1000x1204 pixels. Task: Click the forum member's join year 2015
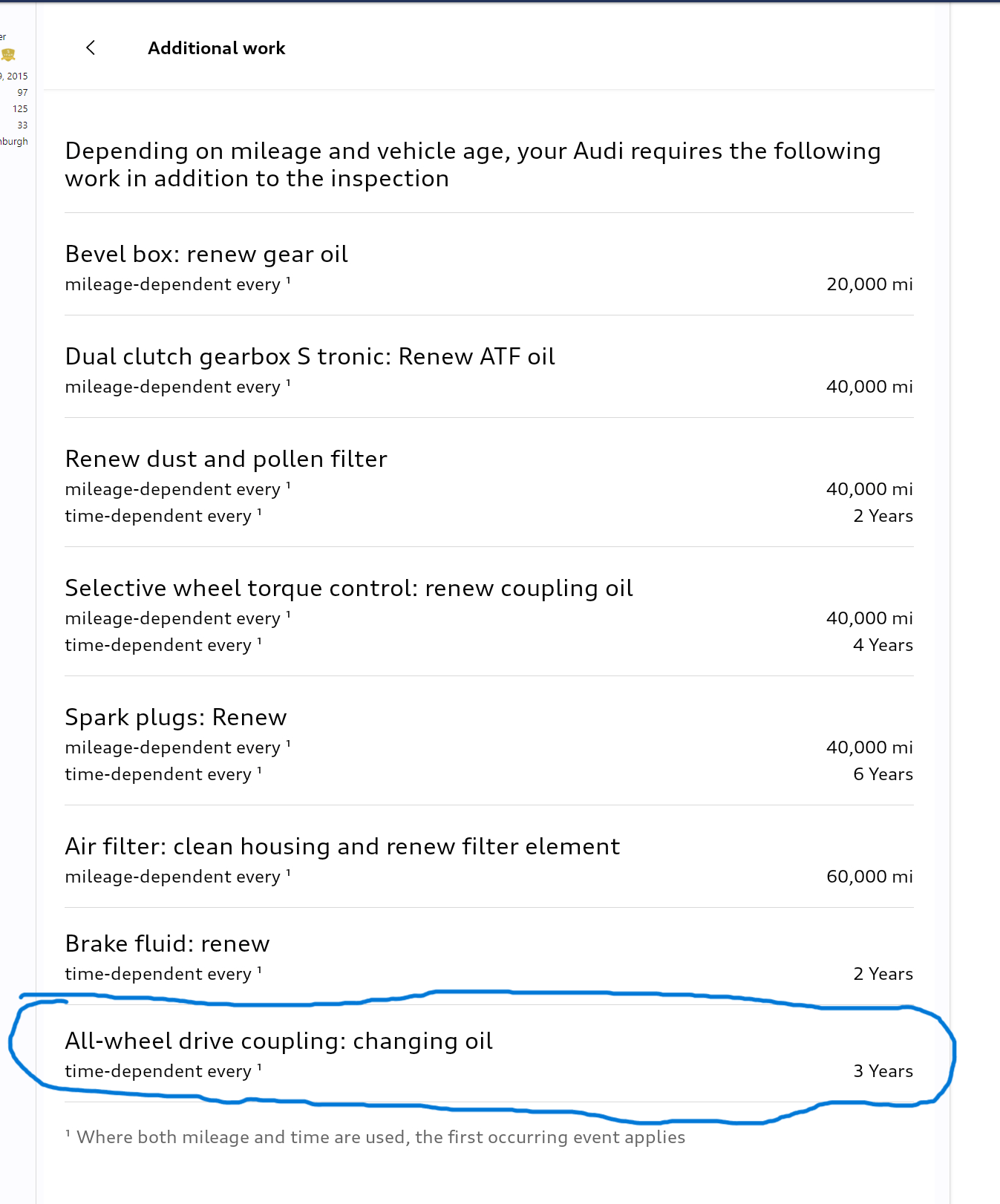coord(18,75)
